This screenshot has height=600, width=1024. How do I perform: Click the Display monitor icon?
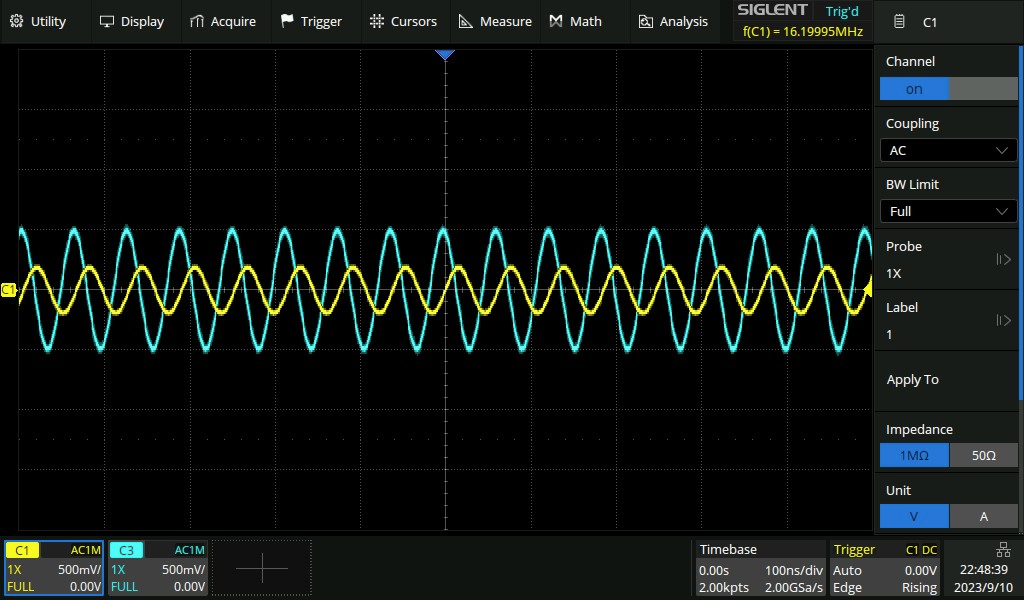(x=106, y=21)
